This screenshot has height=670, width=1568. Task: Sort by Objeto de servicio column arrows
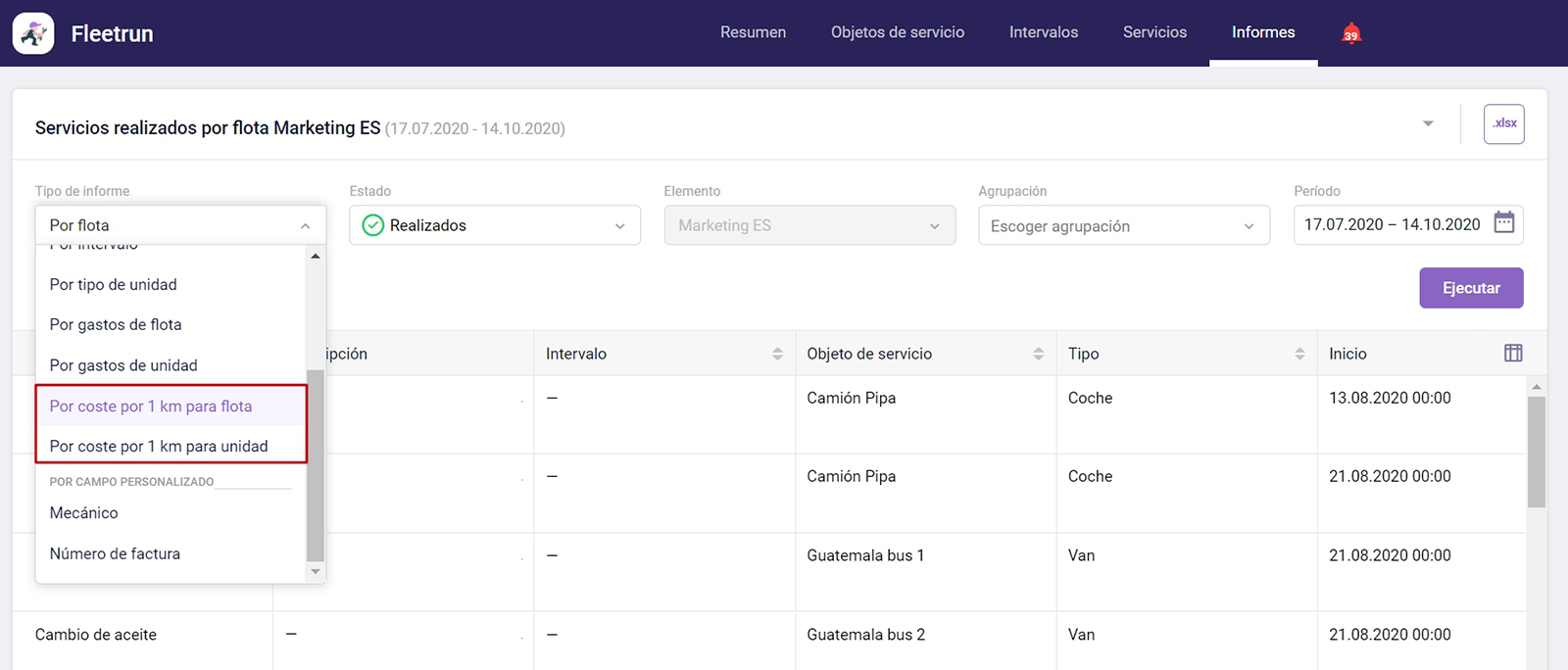point(1038,354)
